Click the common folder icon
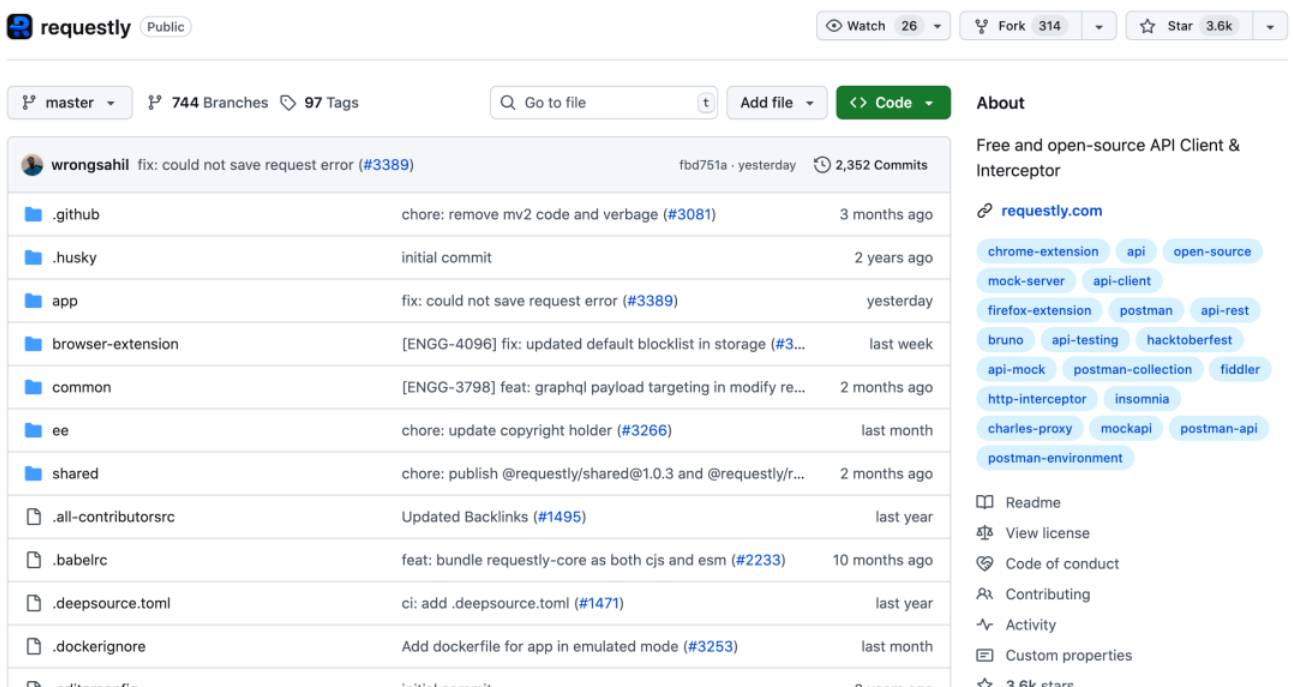The width and height of the screenshot is (1293, 687). (x=33, y=387)
